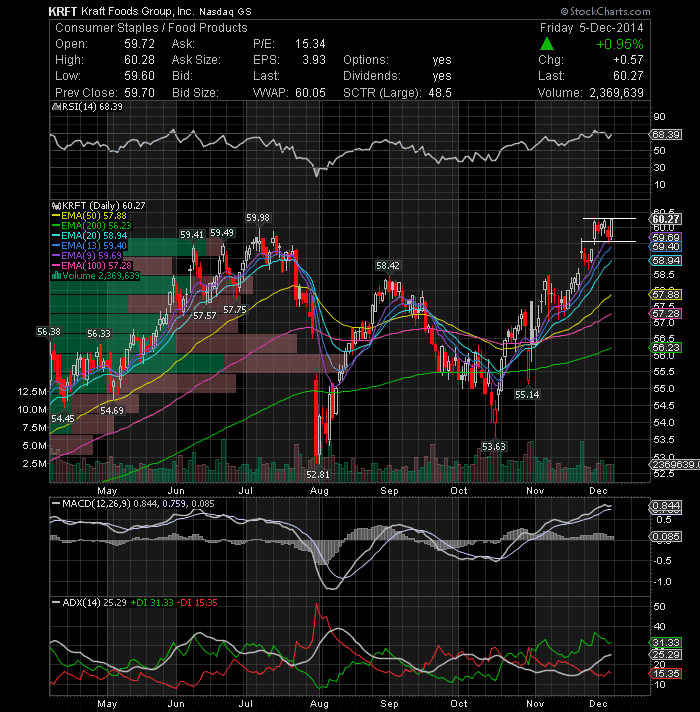
Task: Click the SCTR (Large) value 48.5
Action: pos(440,93)
